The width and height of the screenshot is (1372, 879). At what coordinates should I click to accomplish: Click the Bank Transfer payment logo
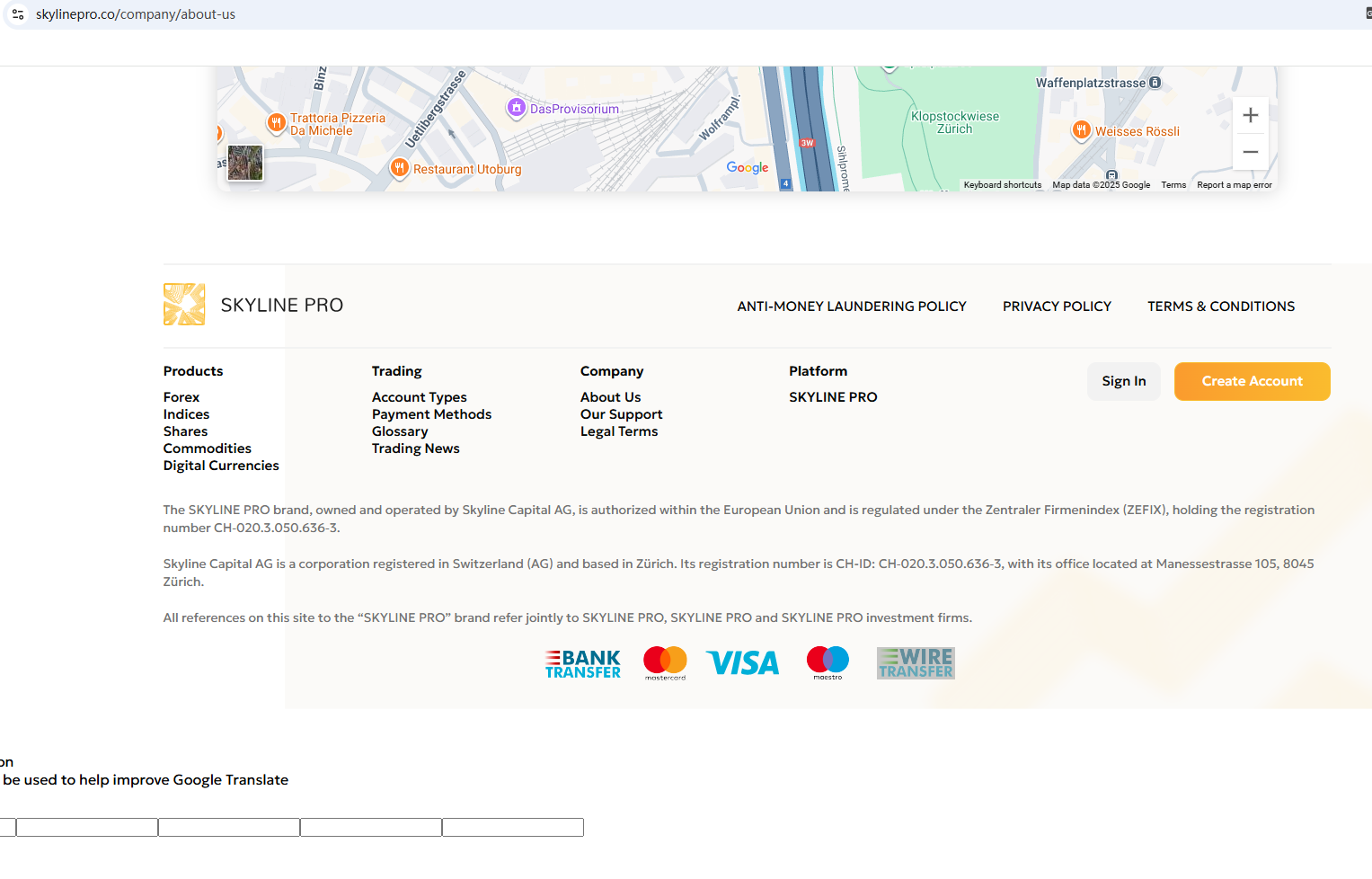(x=583, y=664)
